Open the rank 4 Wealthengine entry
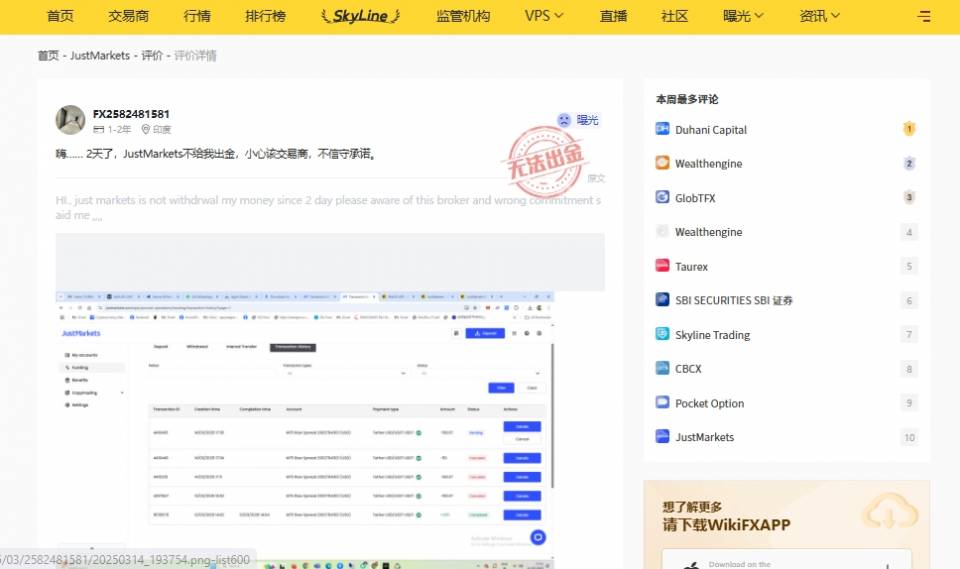Viewport: 960px width, 569px height. pos(708,232)
